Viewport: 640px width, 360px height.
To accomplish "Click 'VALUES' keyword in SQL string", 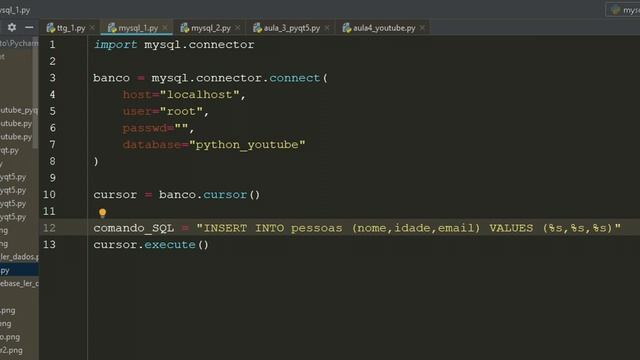I will [x=511, y=228].
